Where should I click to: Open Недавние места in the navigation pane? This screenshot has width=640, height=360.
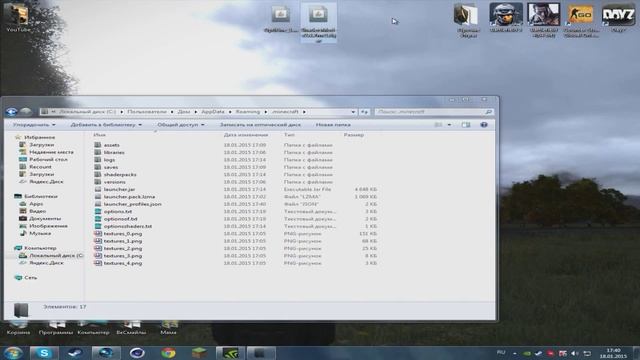click(x=51, y=152)
